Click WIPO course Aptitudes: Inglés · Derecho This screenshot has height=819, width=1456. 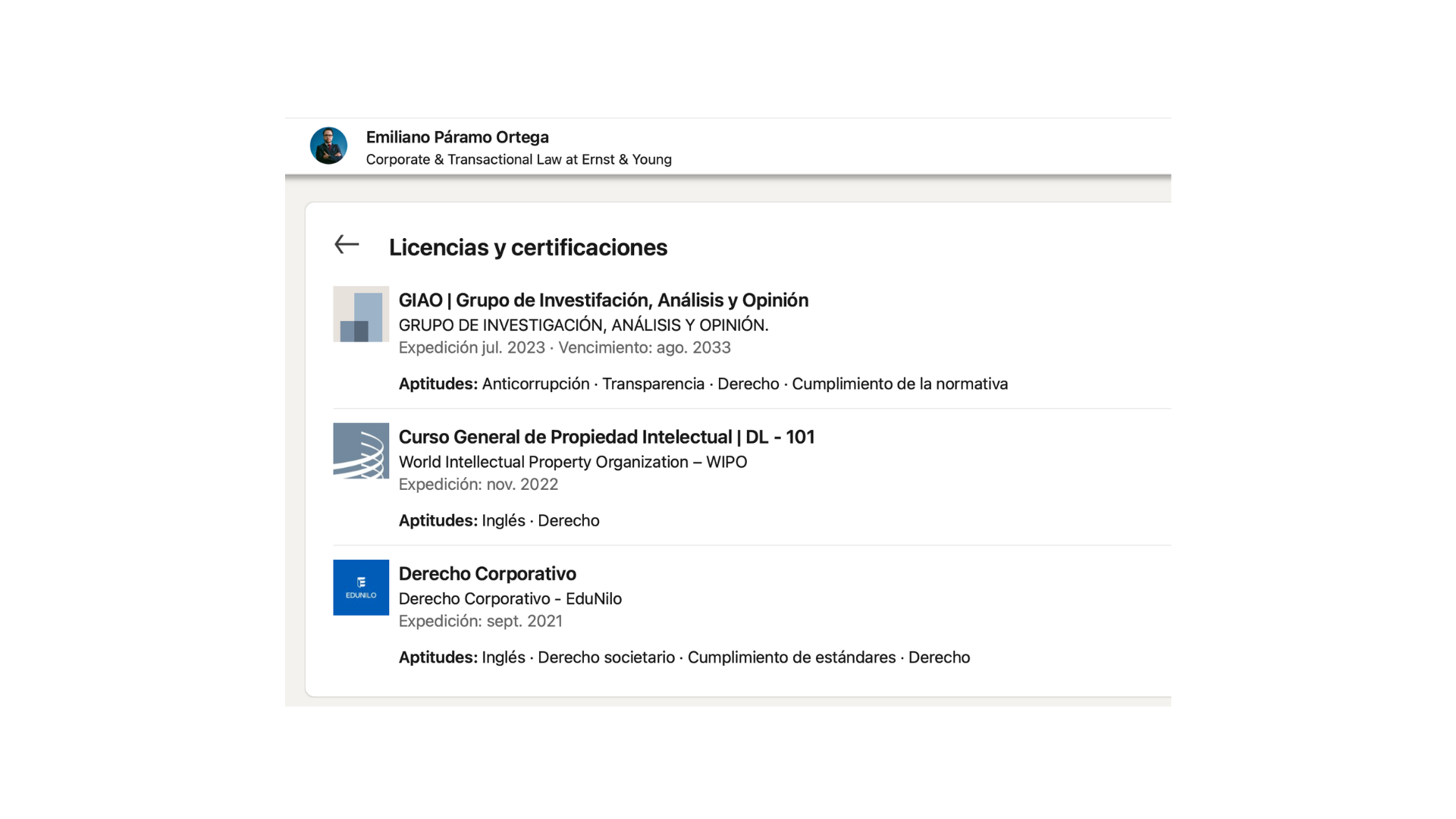tap(499, 520)
